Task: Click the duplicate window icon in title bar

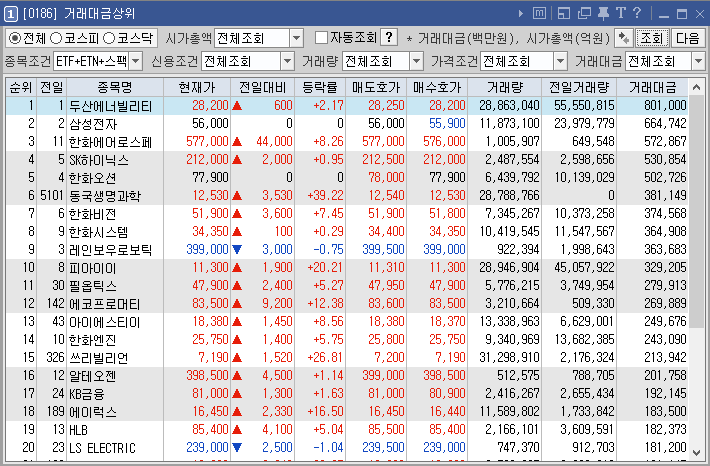Action: click(584, 14)
